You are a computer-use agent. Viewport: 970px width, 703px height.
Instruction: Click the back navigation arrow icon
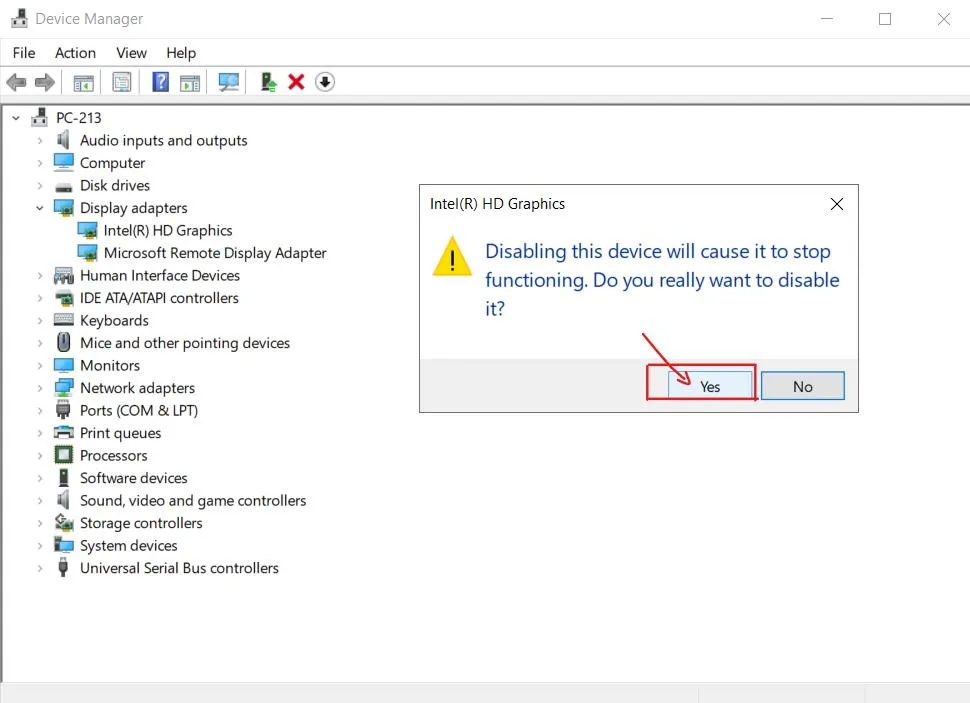point(16,81)
